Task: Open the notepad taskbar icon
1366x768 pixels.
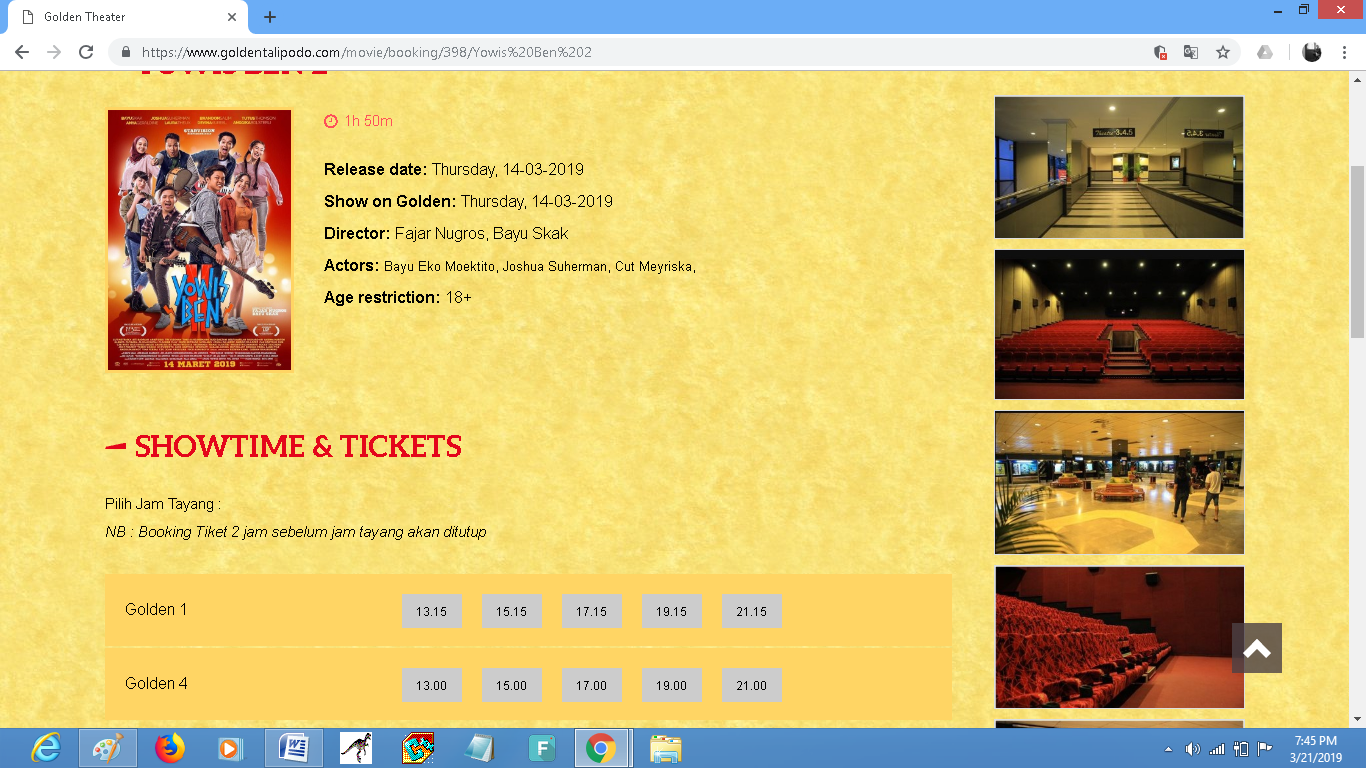Action: coord(480,748)
